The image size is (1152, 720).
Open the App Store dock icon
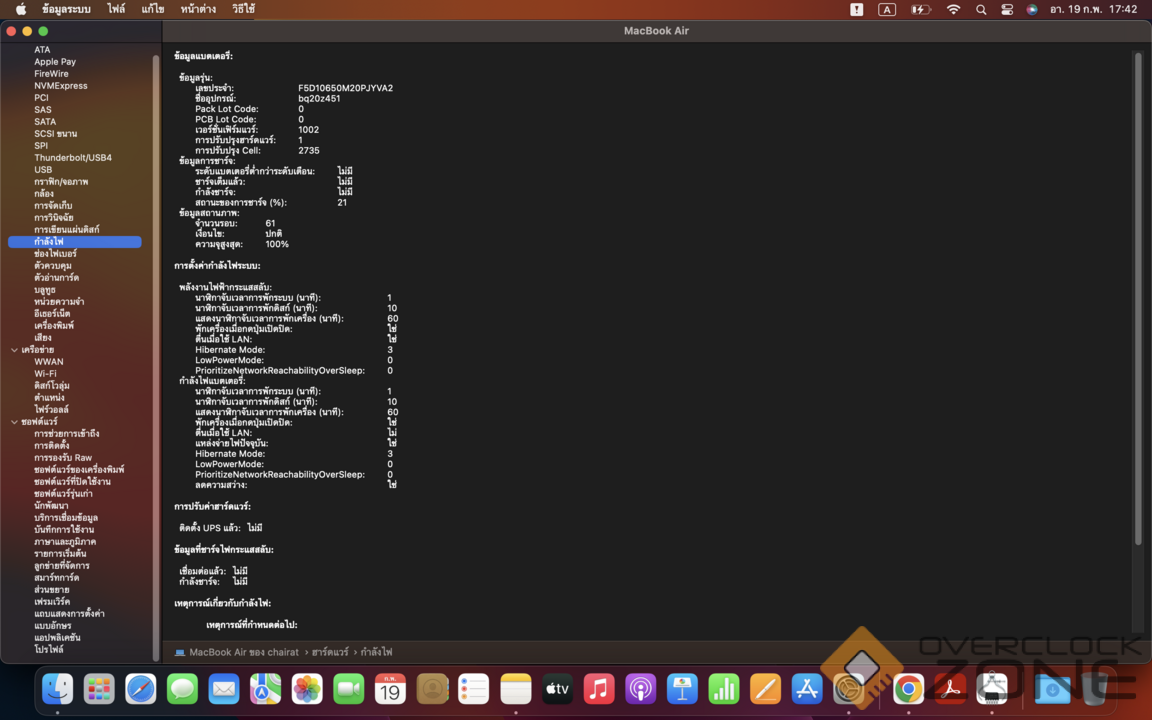(x=806, y=689)
